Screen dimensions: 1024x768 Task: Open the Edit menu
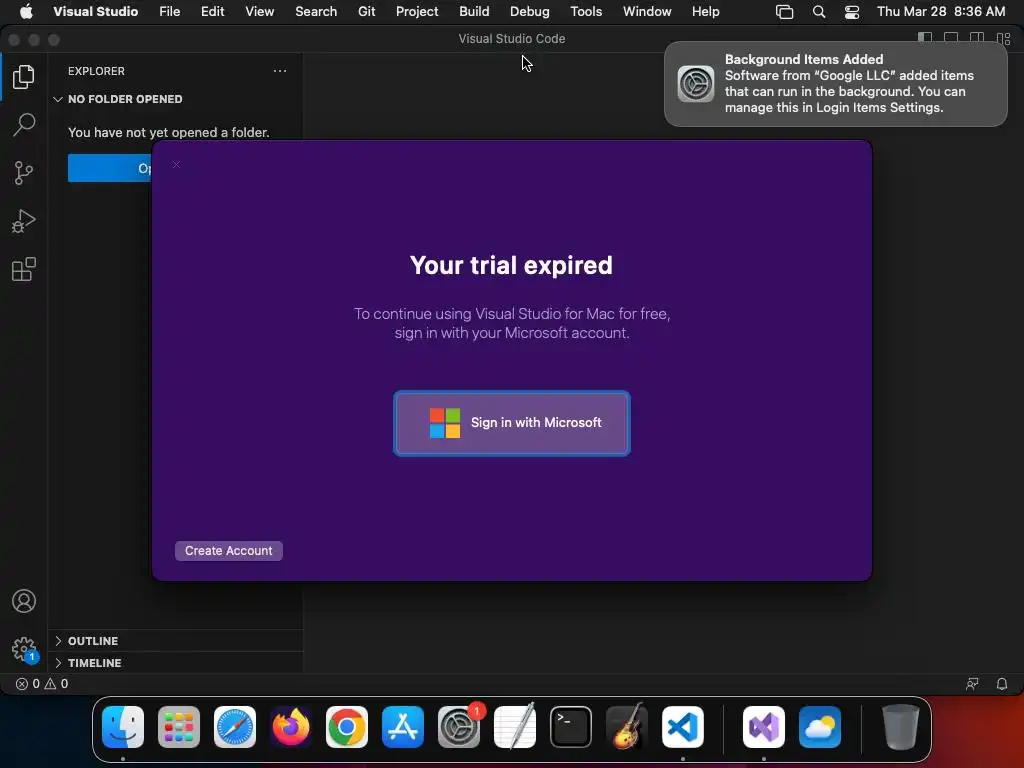click(213, 12)
